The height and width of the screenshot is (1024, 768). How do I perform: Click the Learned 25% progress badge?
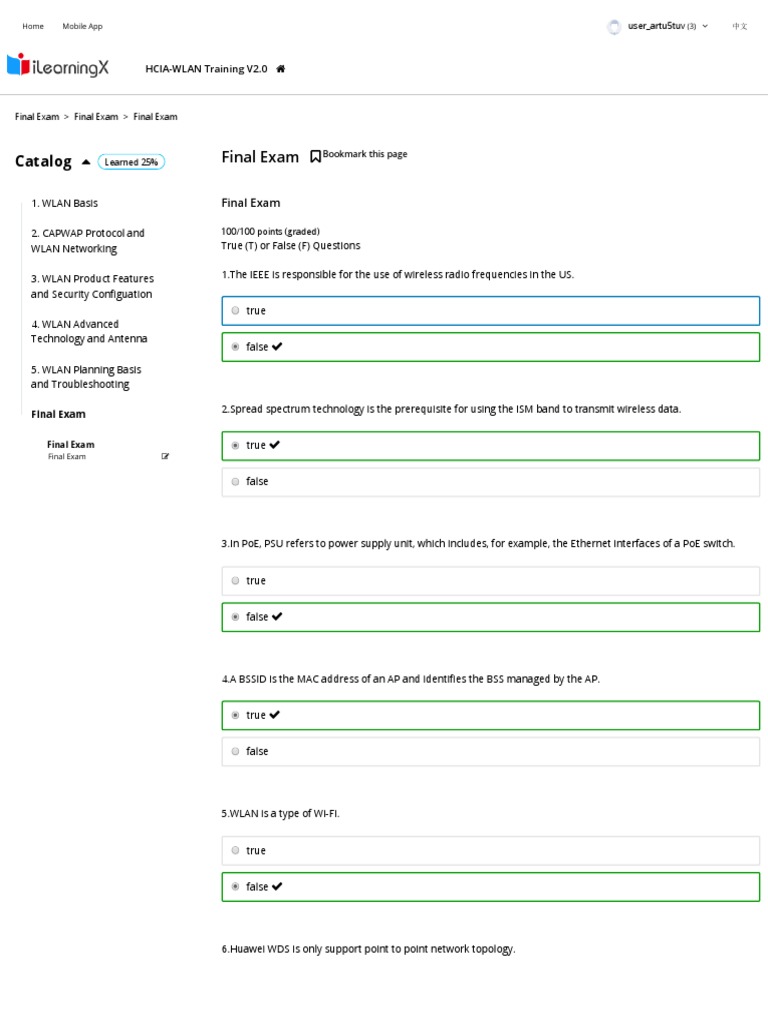click(131, 162)
